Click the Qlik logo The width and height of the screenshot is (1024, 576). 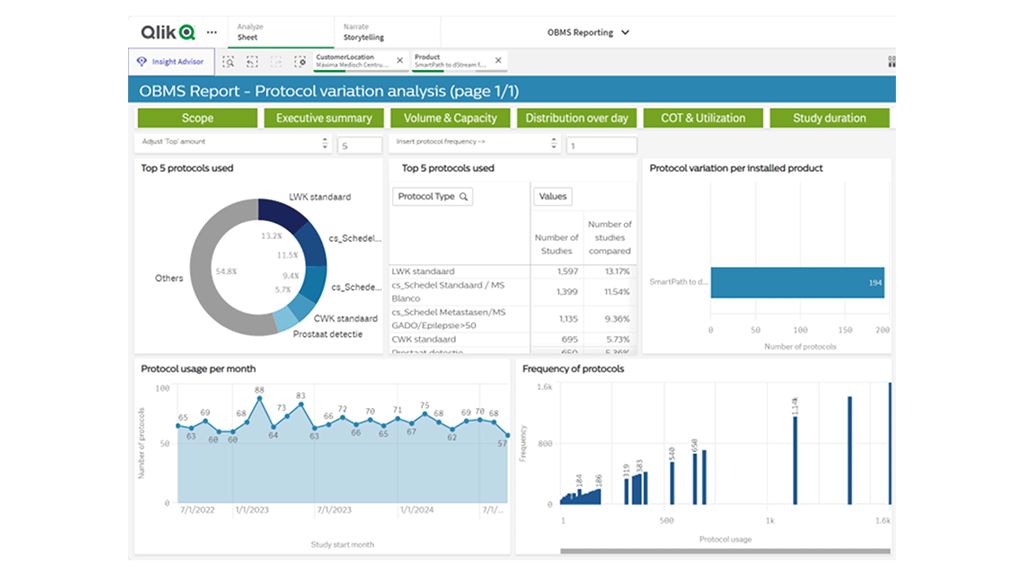pos(168,32)
